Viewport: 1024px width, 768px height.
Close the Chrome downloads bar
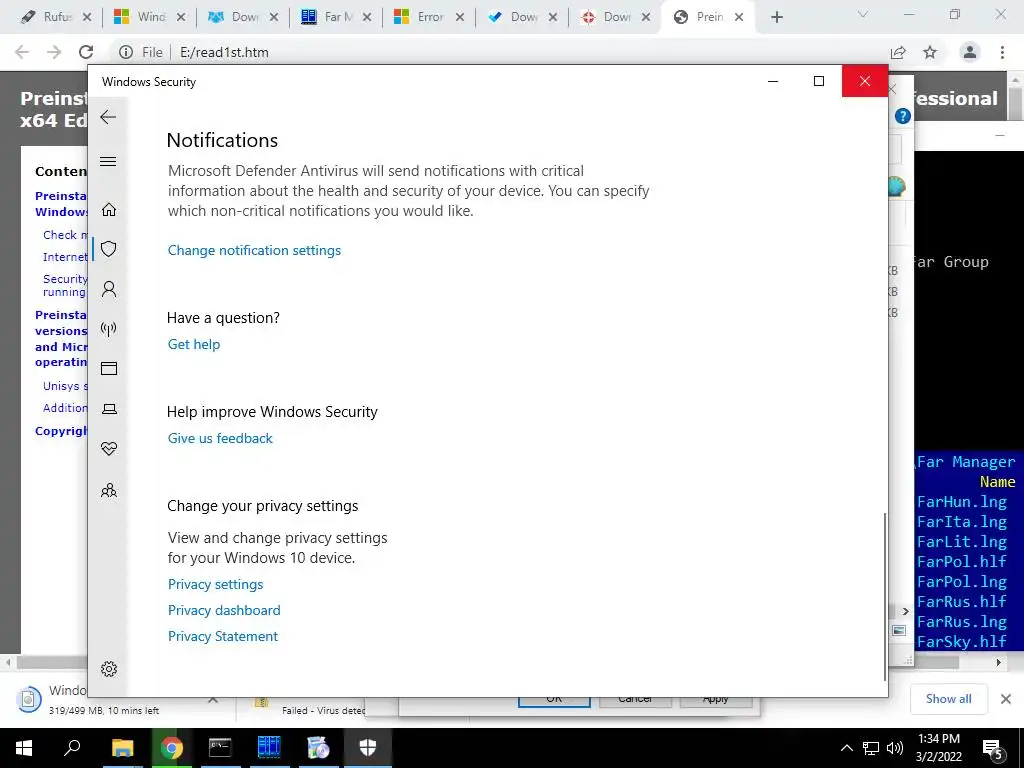click(1006, 699)
